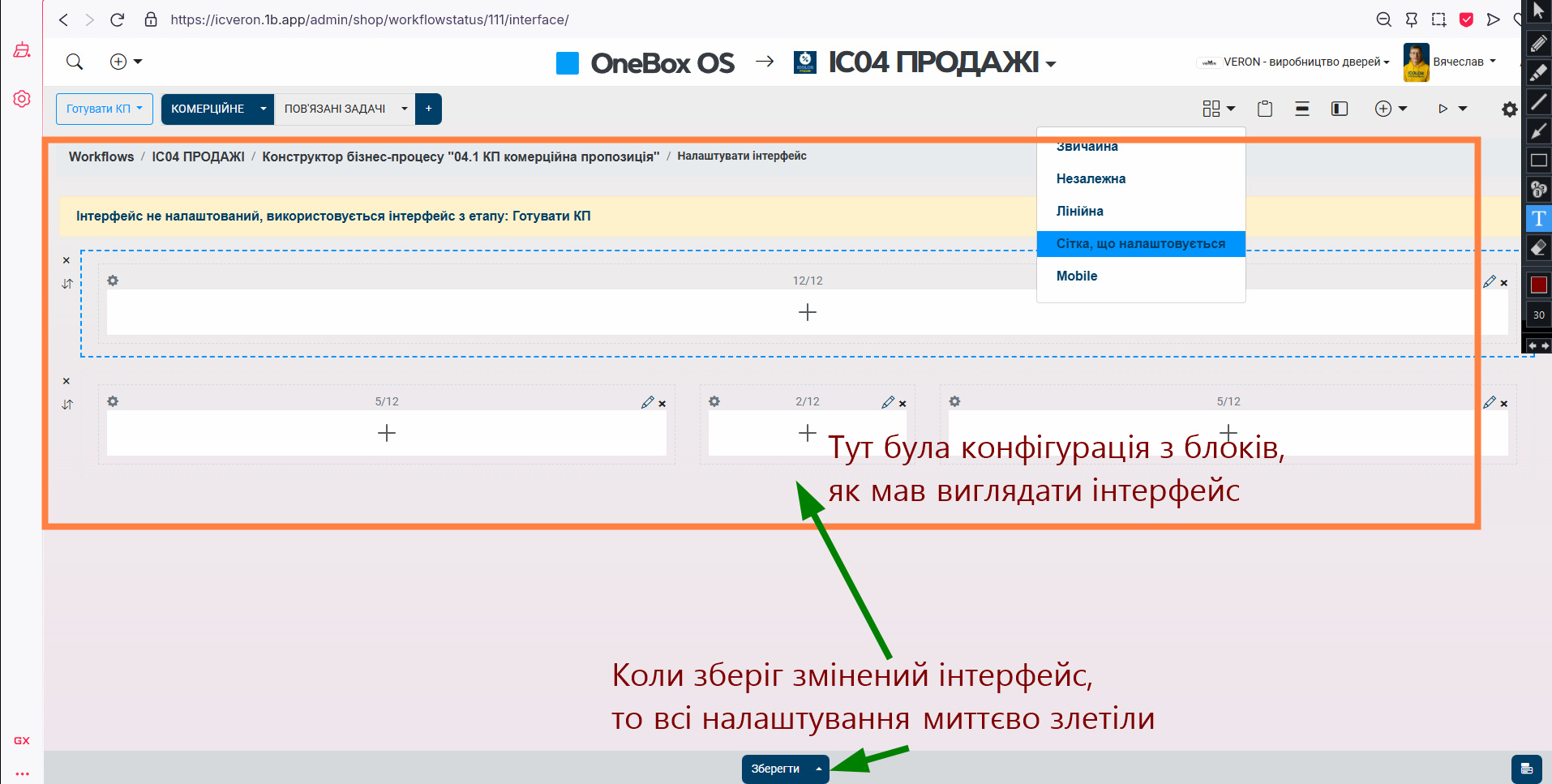Select the Rectangle shape tool

1538,161
